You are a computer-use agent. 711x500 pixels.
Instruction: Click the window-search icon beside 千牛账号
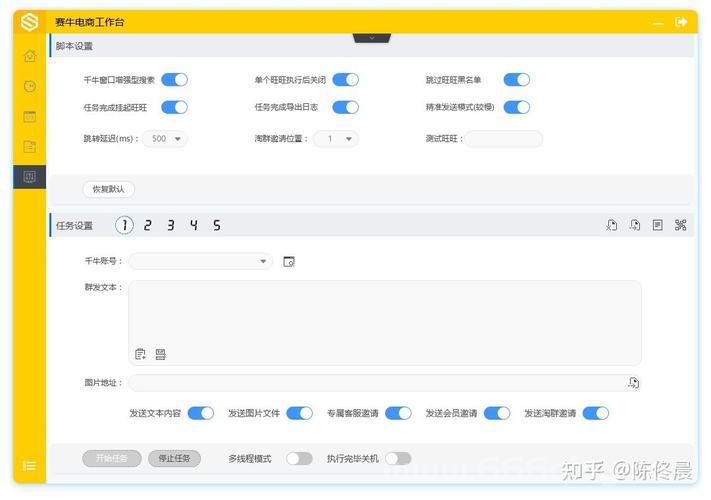(289, 262)
